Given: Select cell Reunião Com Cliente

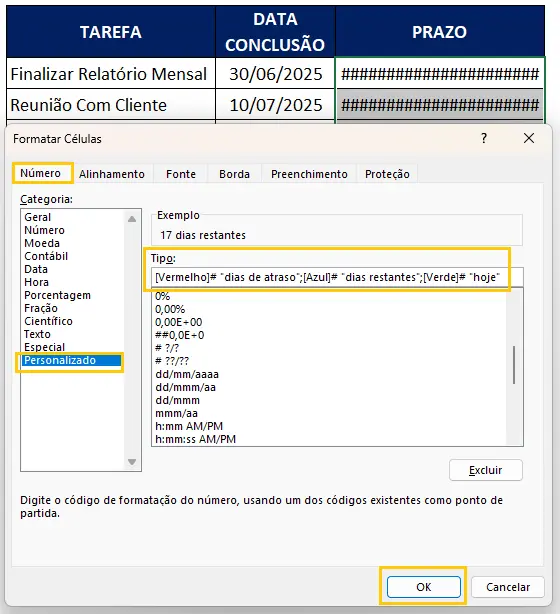Looking at the screenshot, I should click(111, 105).
